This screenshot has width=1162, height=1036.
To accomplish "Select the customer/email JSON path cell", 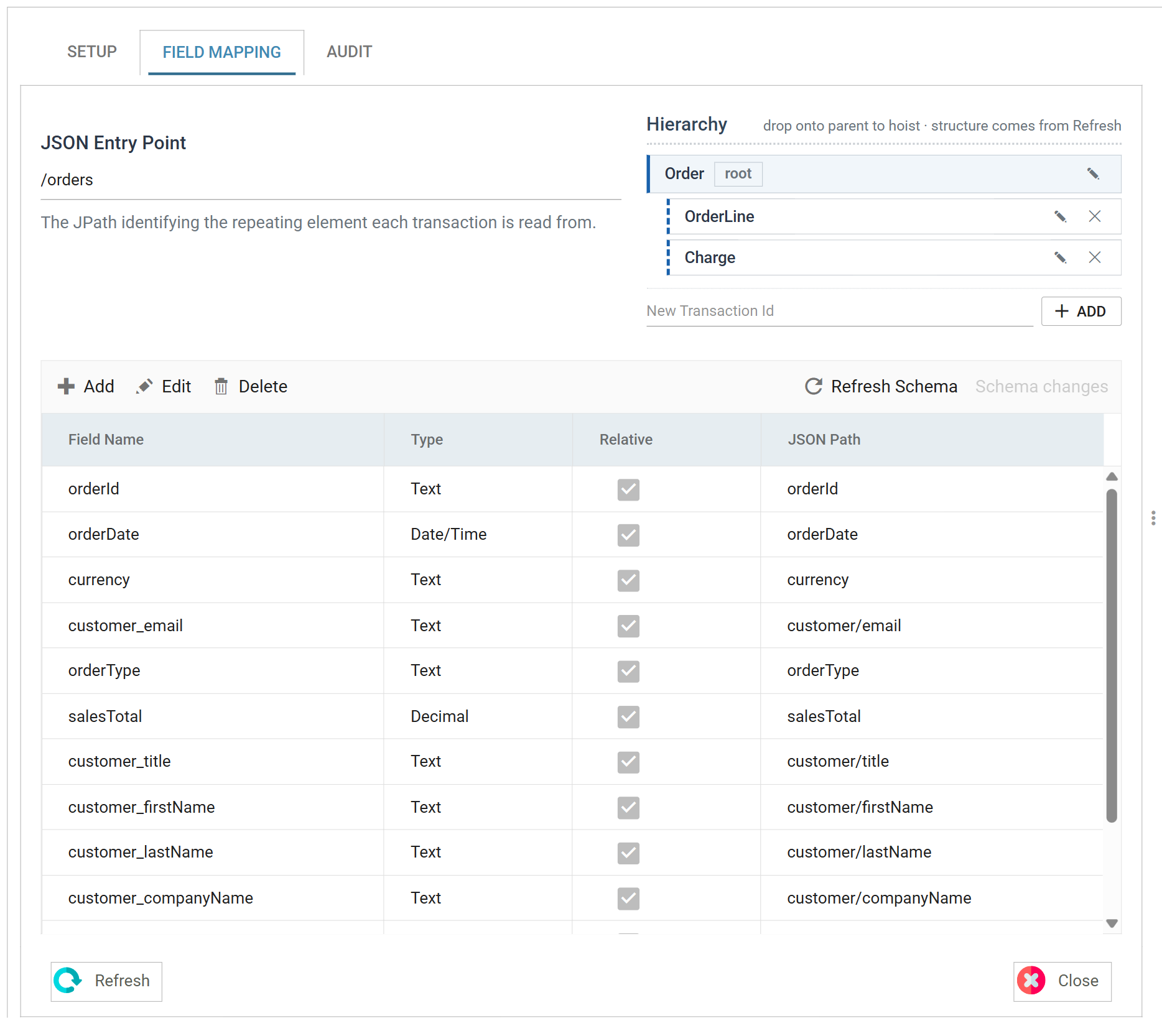I will [x=932, y=626].
